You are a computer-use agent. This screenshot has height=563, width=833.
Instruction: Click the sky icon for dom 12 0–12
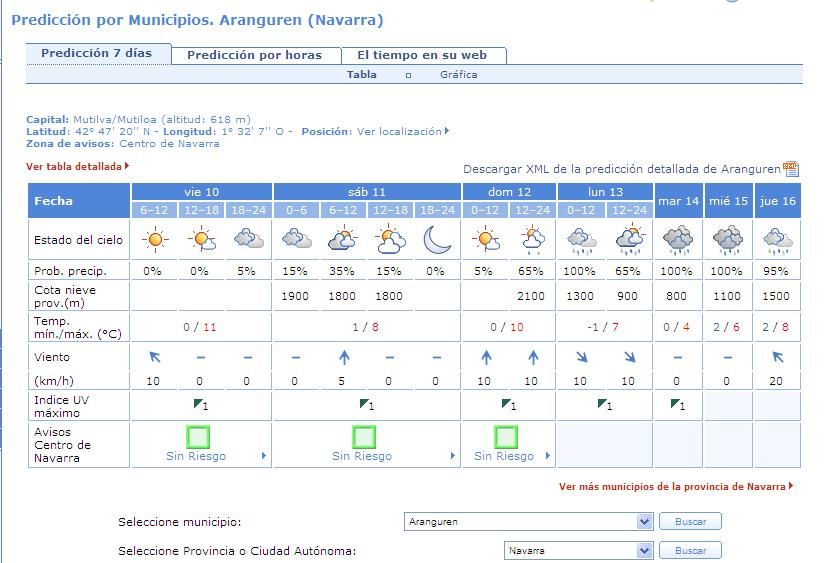pyautogui.click(x=486, y=239)
